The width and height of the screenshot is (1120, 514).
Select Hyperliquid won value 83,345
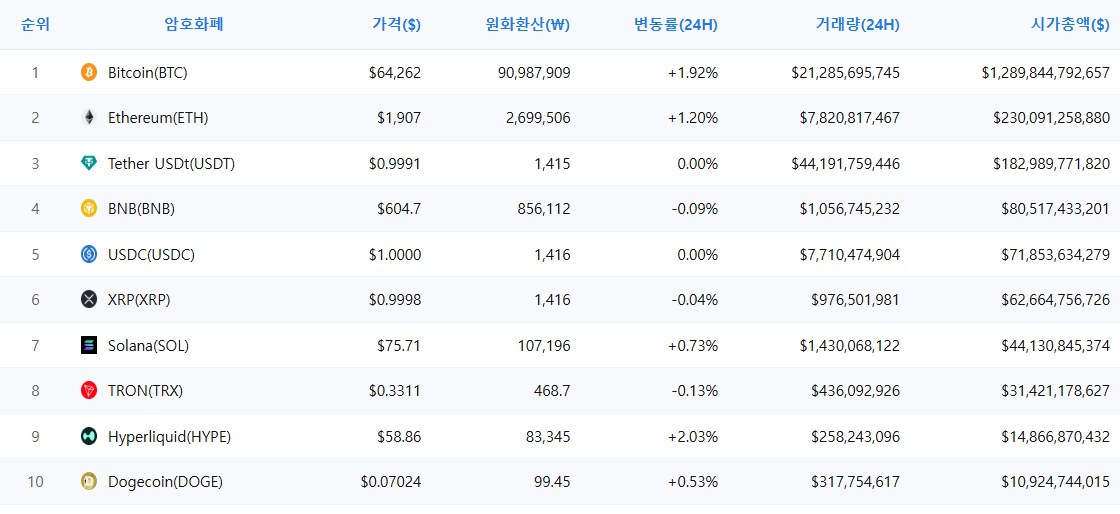tap(546, 436)
